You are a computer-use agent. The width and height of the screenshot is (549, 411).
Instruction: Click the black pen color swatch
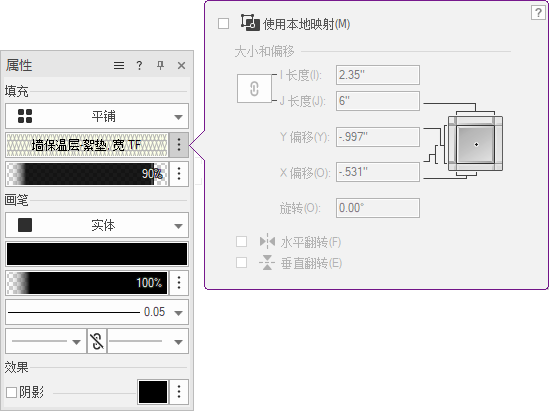point(97,254)
